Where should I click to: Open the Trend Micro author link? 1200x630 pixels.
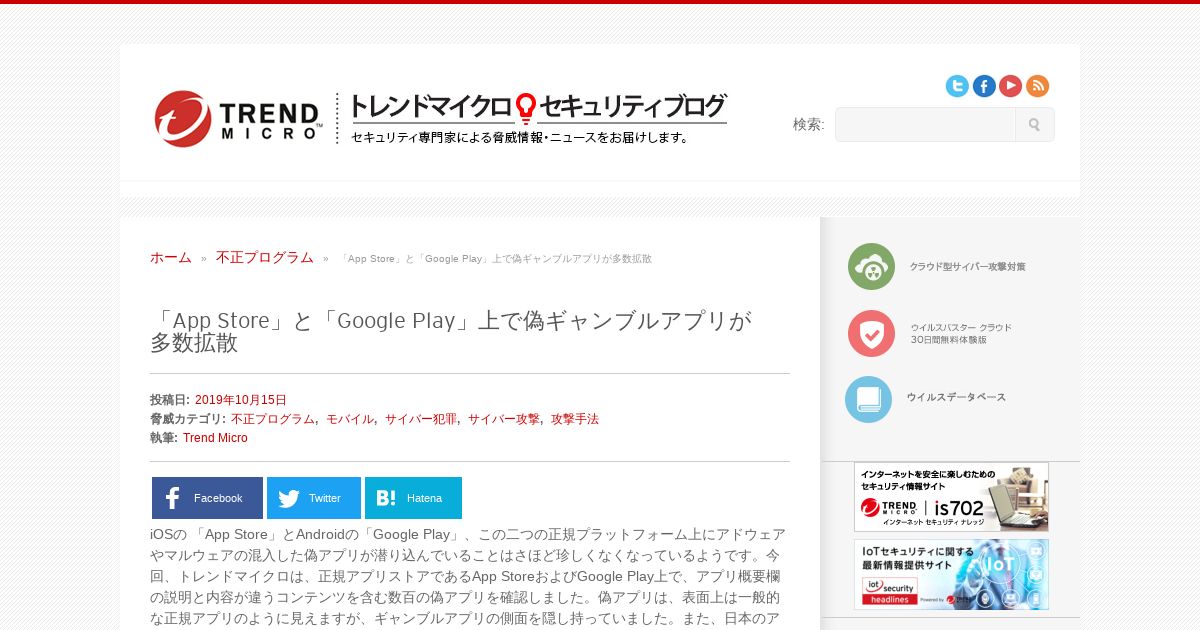point(215,438)
